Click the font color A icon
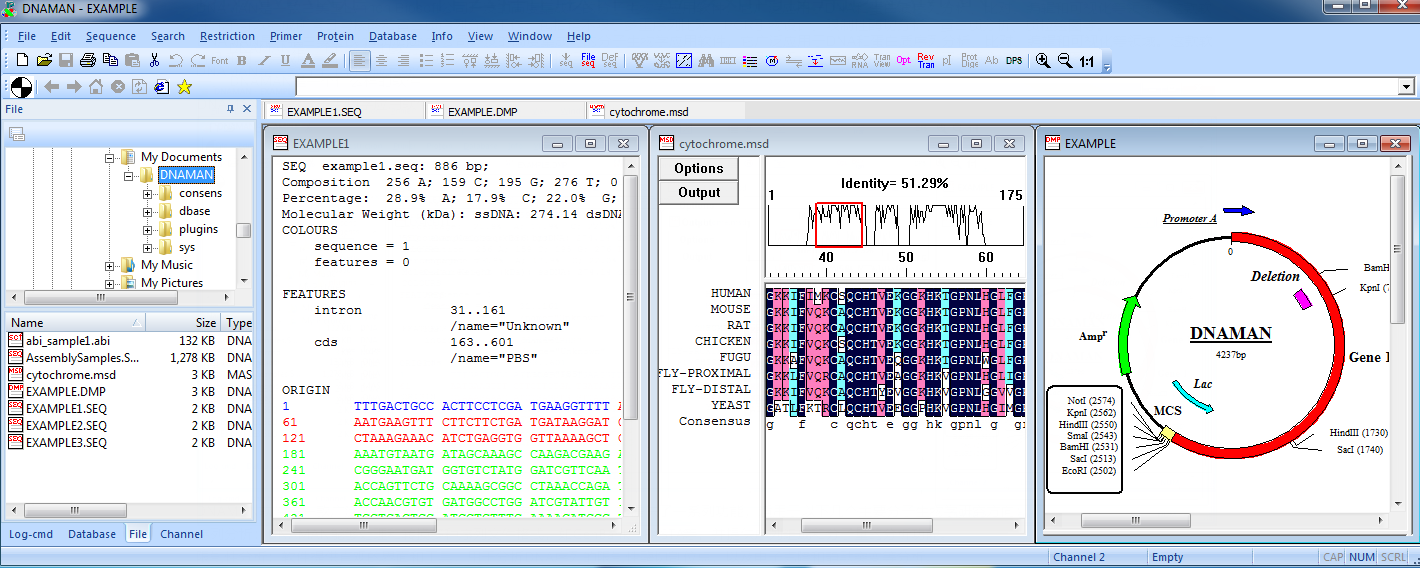The height and width of the screenshot is (568, 1420). (x=307, y=60)
